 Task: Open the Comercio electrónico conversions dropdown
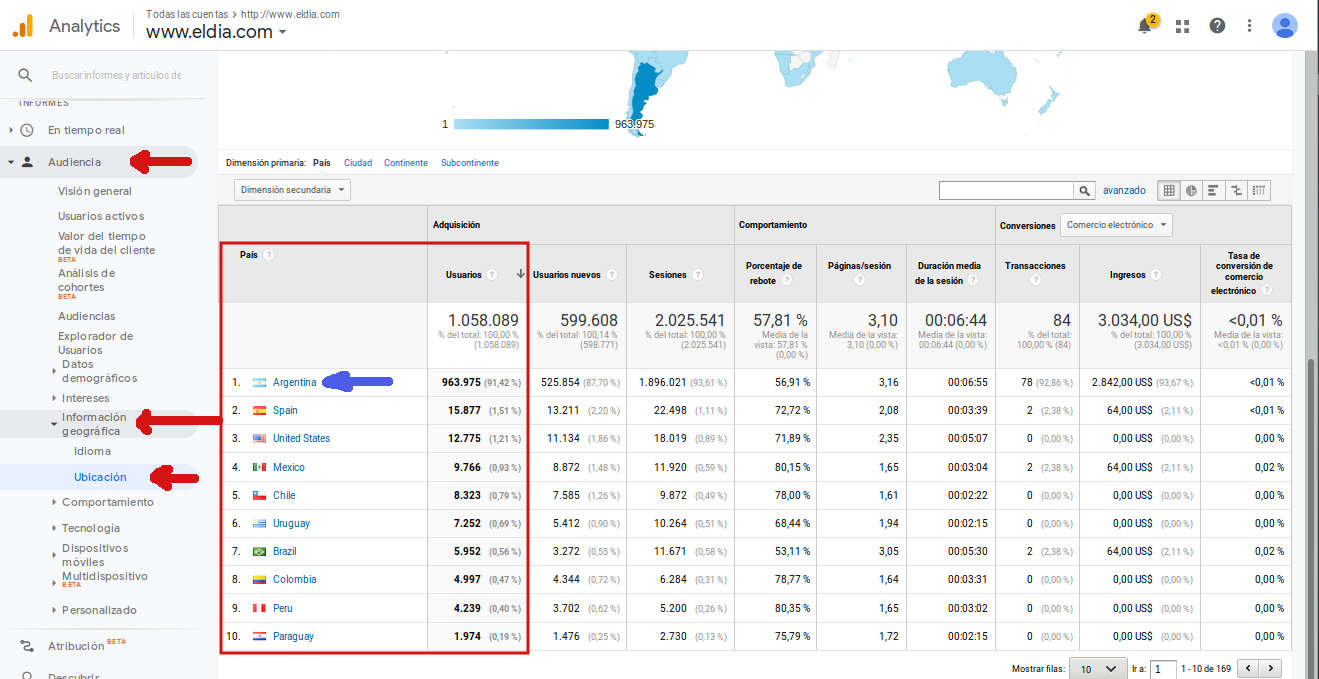[x=1116, y=225]
